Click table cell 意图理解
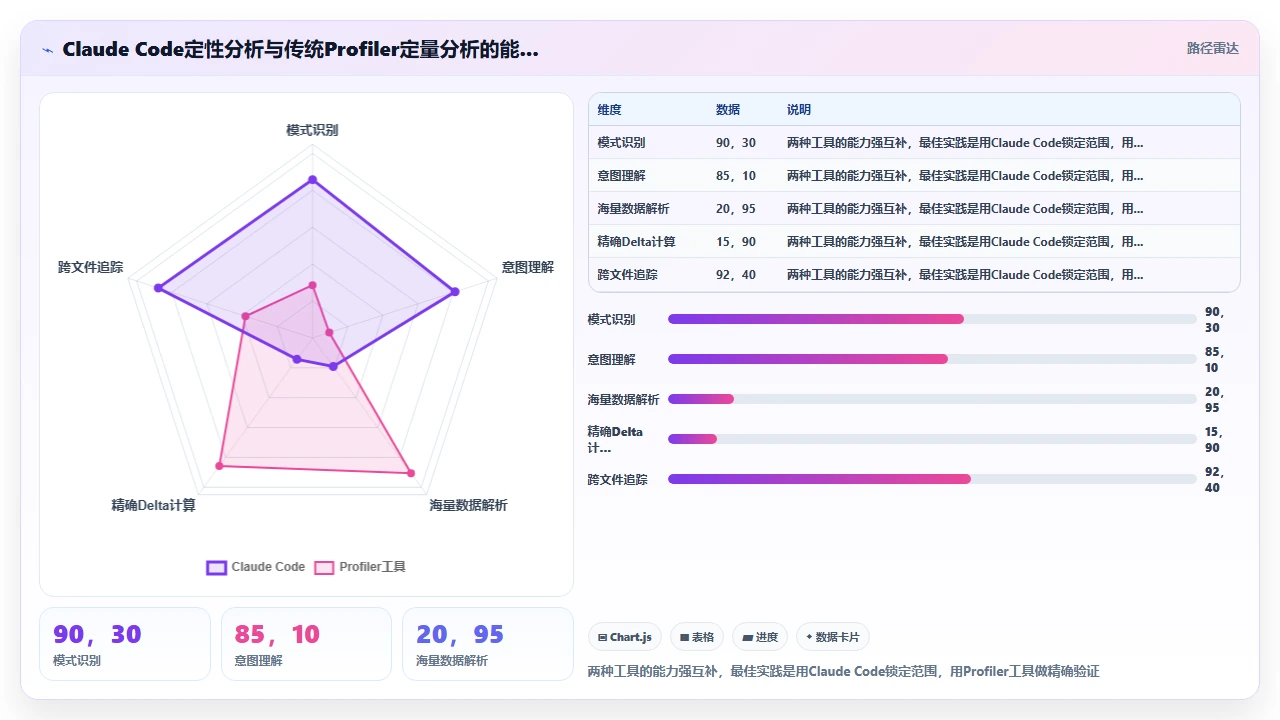 tap(622, 176)
